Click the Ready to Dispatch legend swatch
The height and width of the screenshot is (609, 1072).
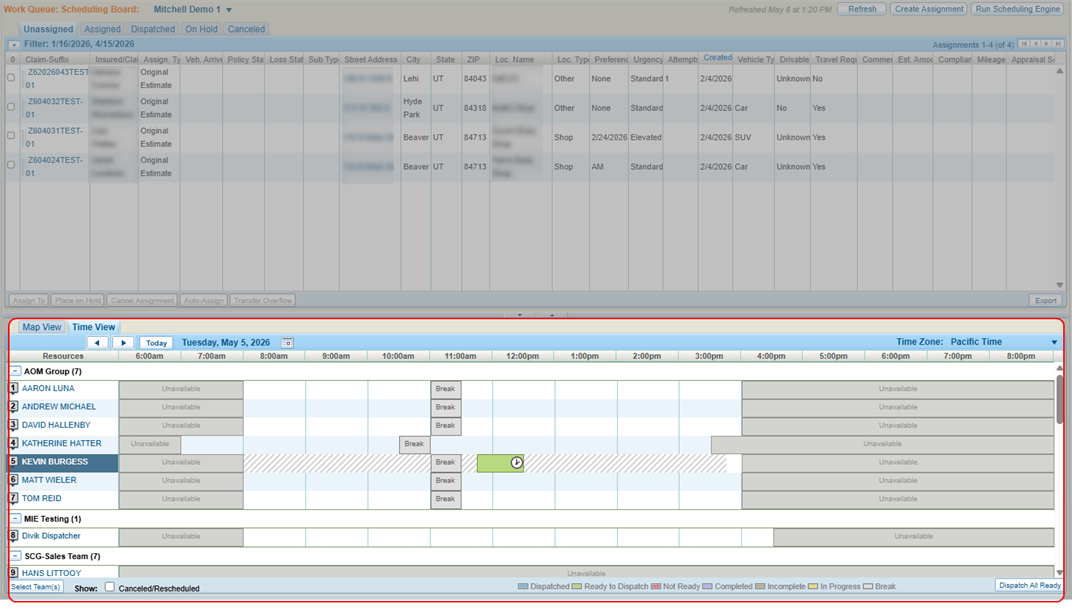tap(577, 586)
